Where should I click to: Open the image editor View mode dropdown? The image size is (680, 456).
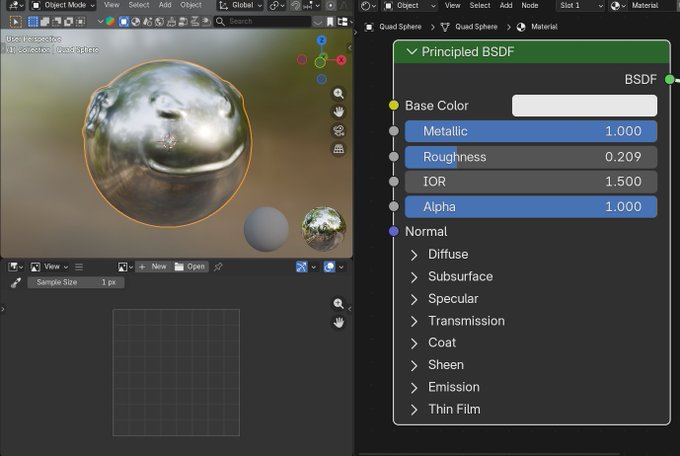49,267
